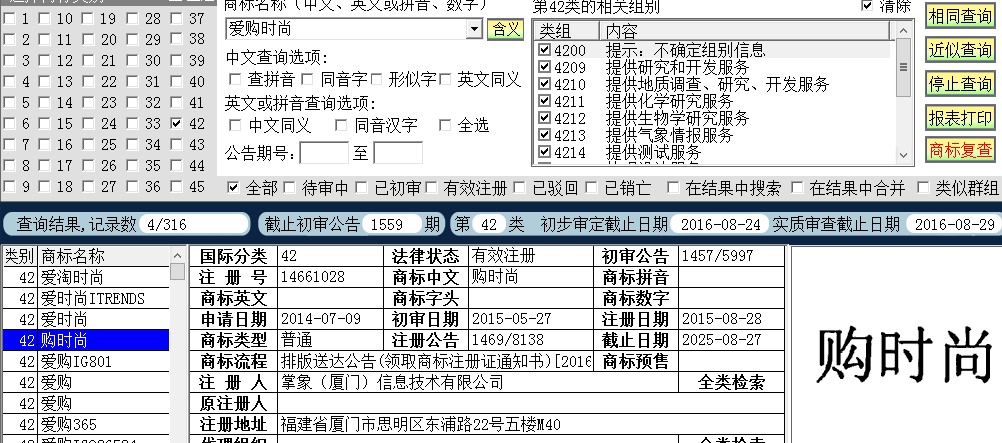The width and height of the screenshot is (1002, 443).
Task: Click the 公告期号 end field after 至
Action: (398, 153)
